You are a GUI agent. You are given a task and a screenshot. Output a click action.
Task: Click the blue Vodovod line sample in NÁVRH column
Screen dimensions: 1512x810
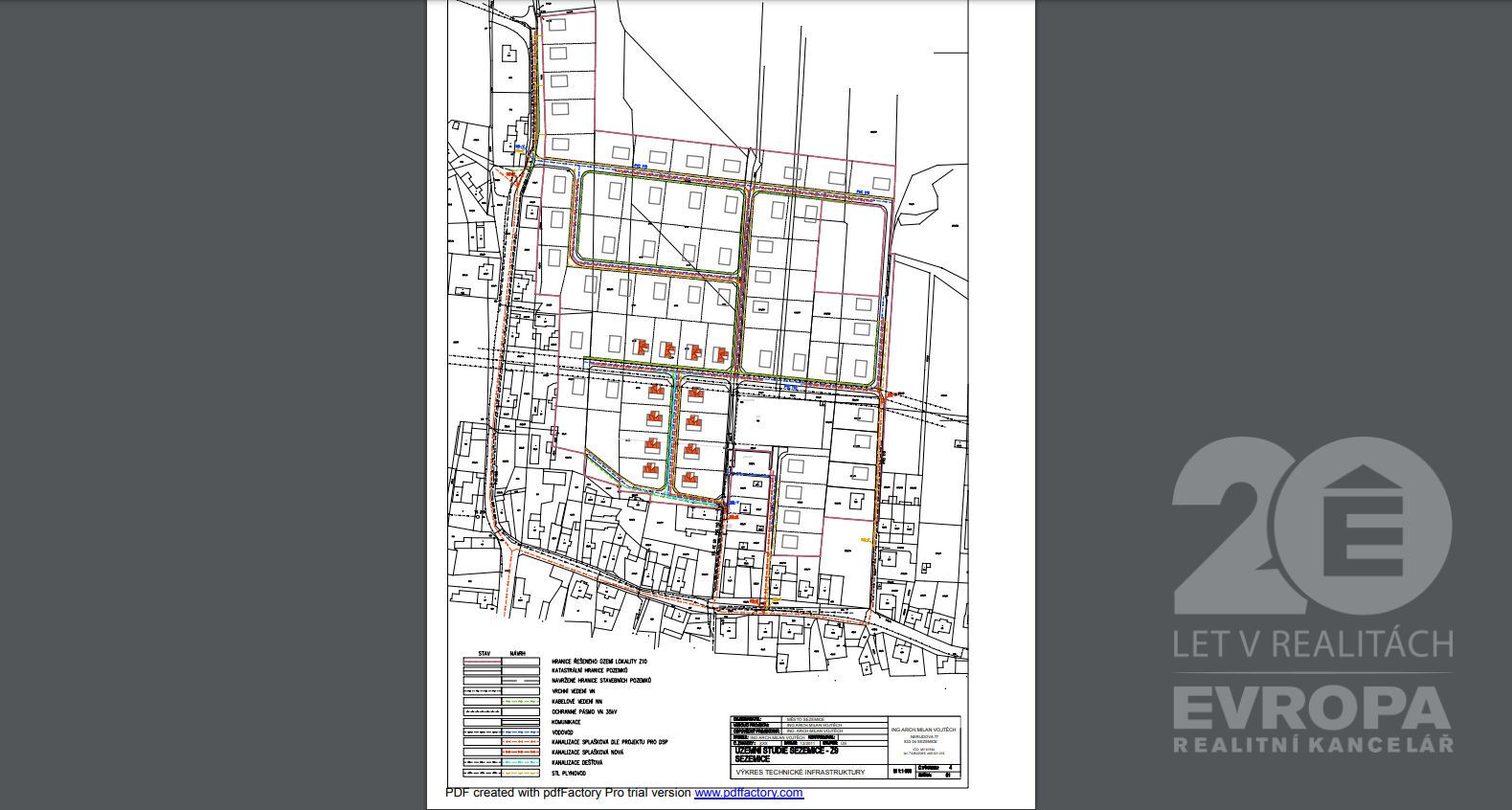click(x=519, y=731)
